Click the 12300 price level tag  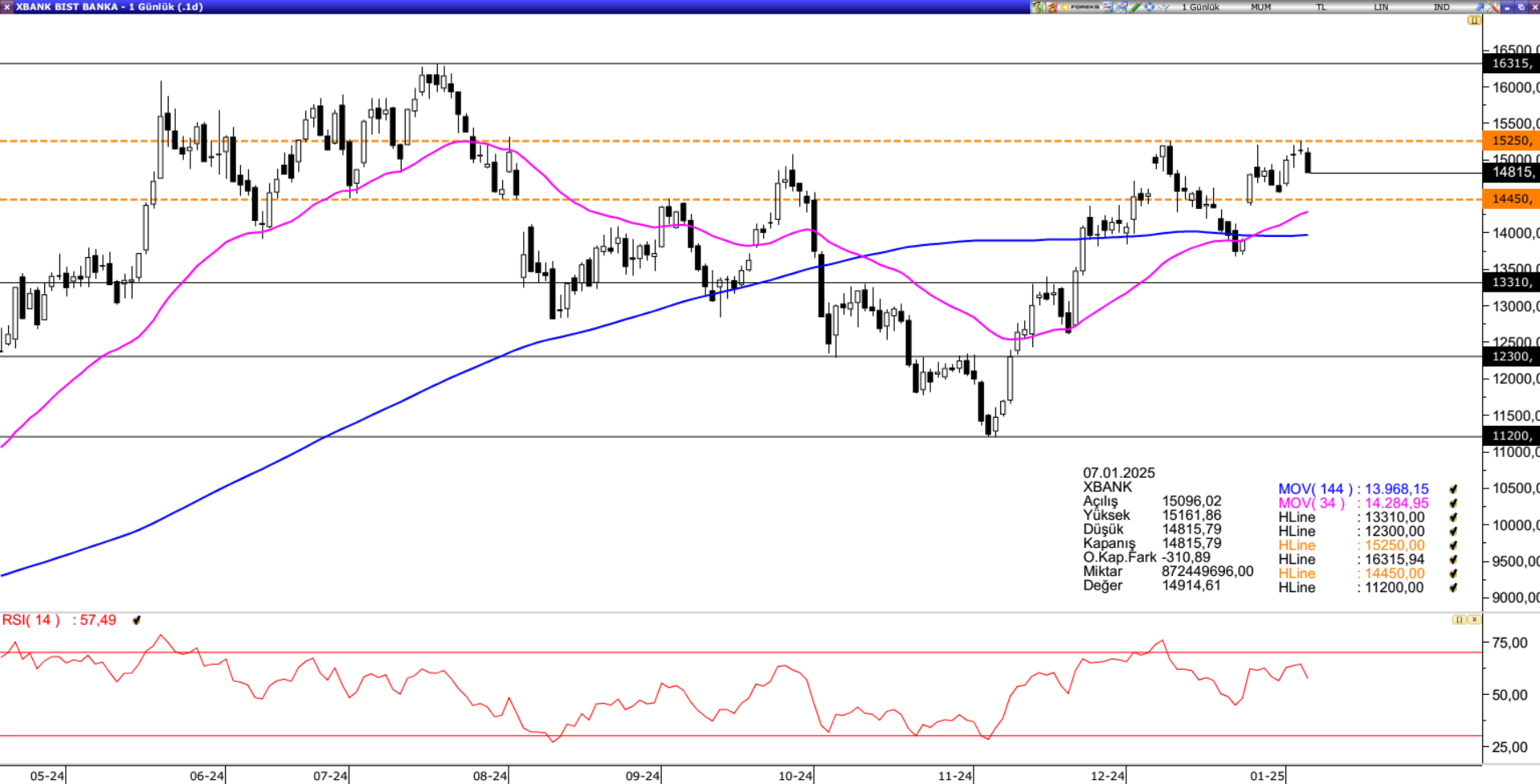(x=1511, y=356)
